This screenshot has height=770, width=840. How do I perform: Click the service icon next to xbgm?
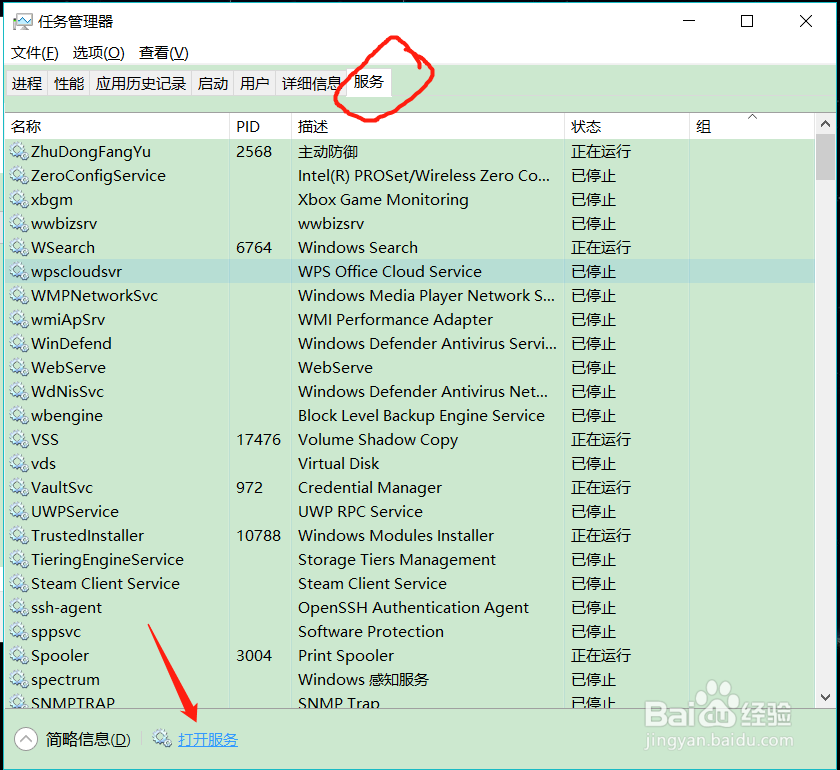click(x=19, y=199)
